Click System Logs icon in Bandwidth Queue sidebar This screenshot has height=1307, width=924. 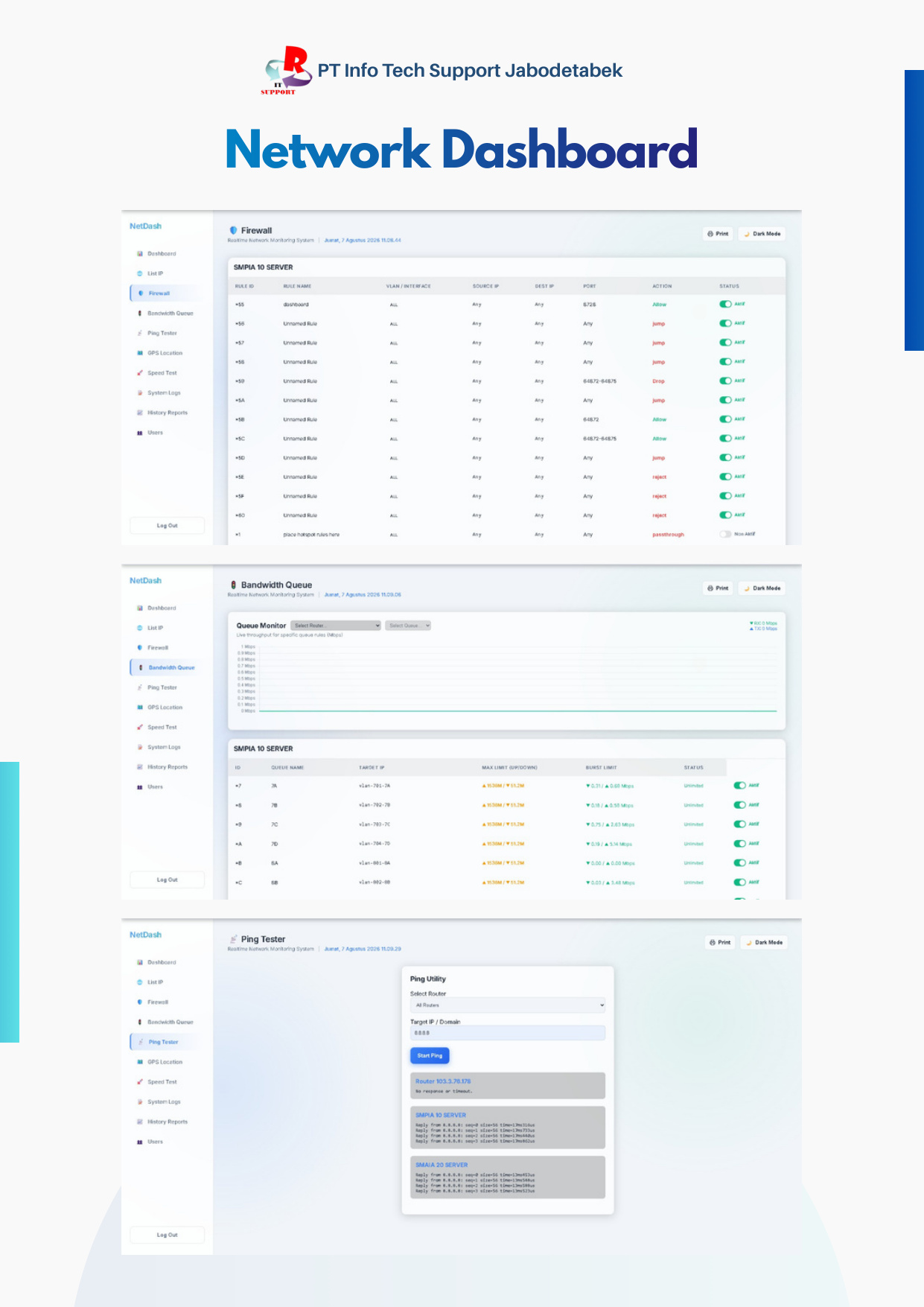click(140, 747)
